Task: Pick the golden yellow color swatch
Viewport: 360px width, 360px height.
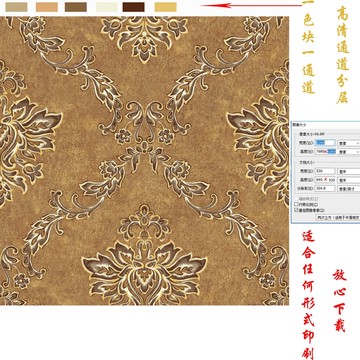Action: pyautogui.click(x=166, y=7)
